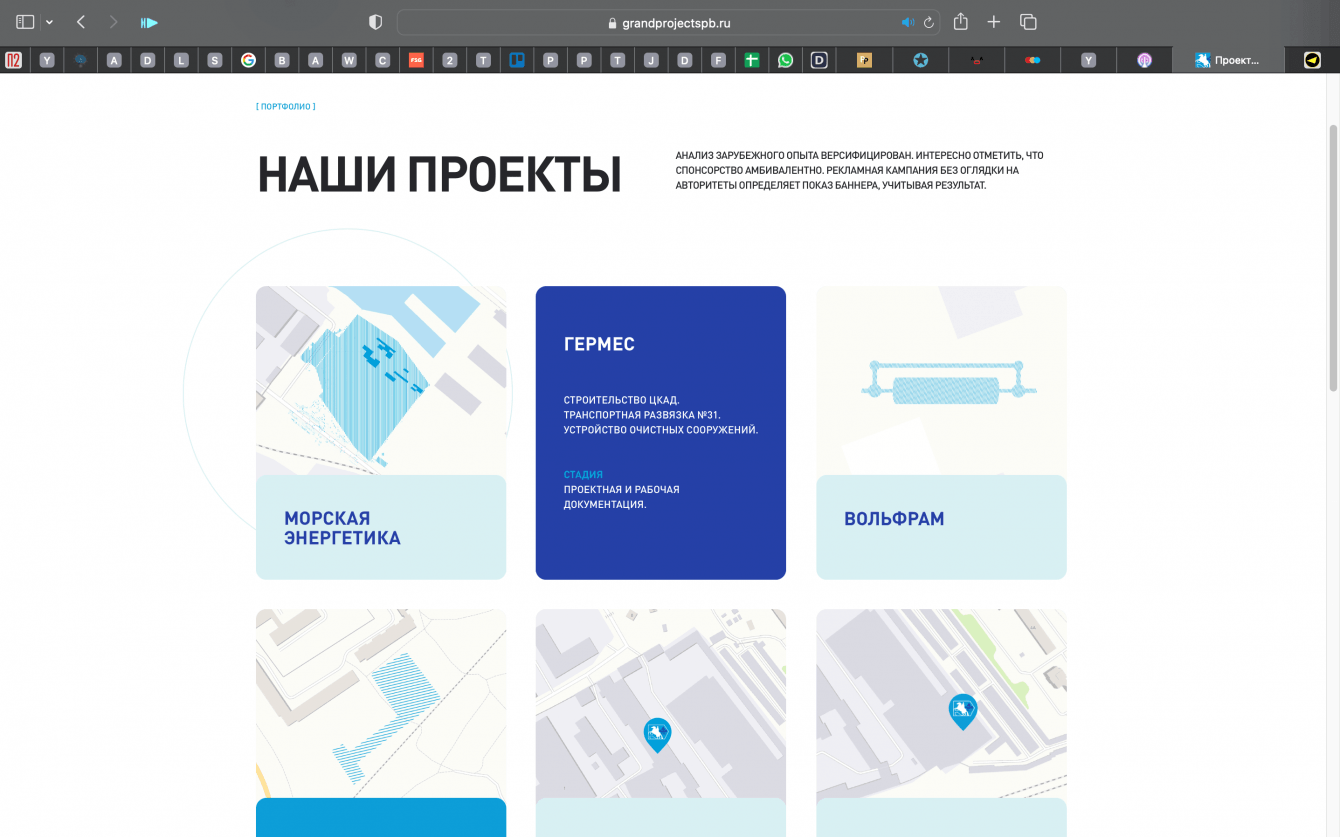Mute this tab's audio speaker icon
This screenshot has height=837, width=1340.
[x=907, y=22]
